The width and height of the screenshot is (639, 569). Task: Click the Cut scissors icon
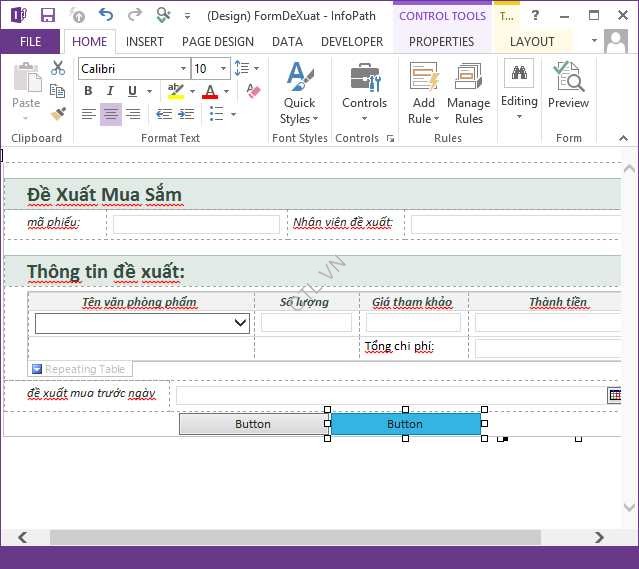pos(58,68)
